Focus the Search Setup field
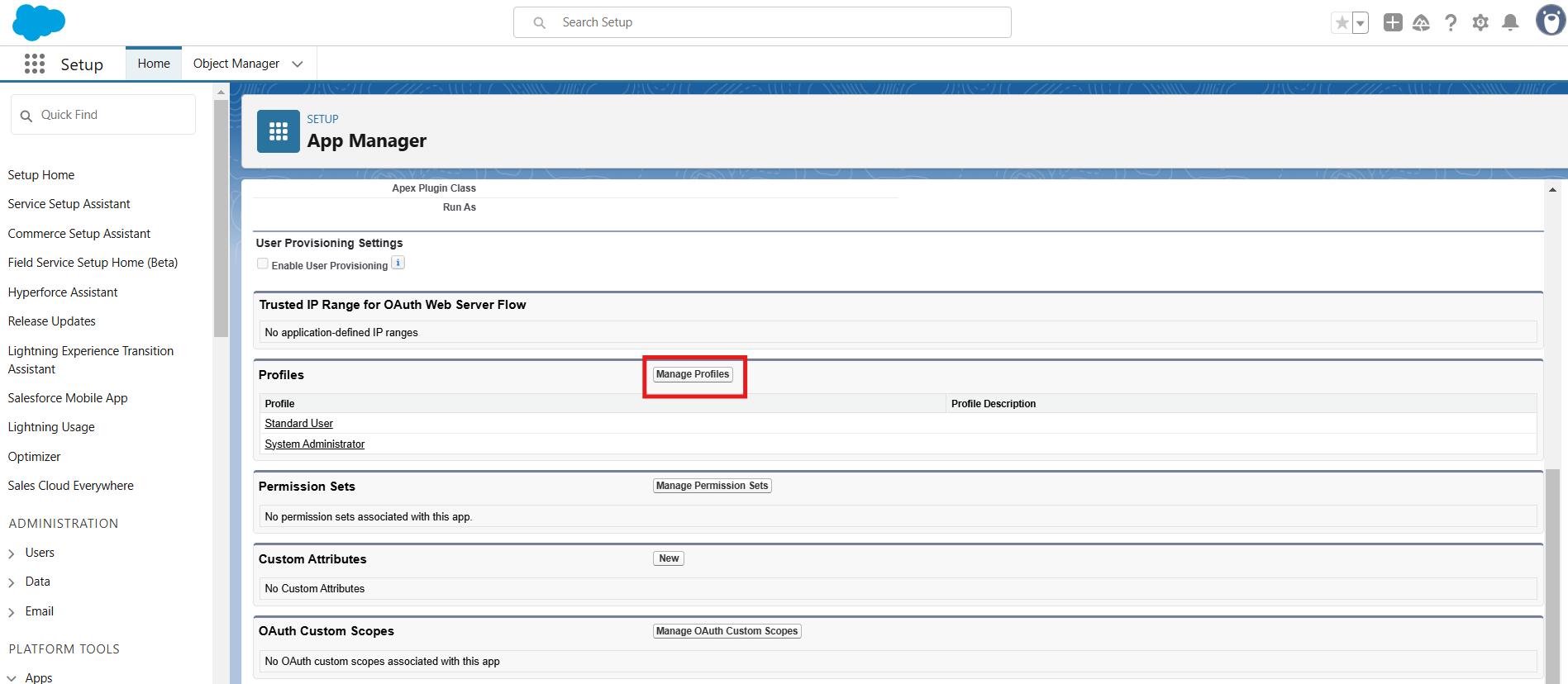Screen dimensions: 1568x684 pos(762,22)
